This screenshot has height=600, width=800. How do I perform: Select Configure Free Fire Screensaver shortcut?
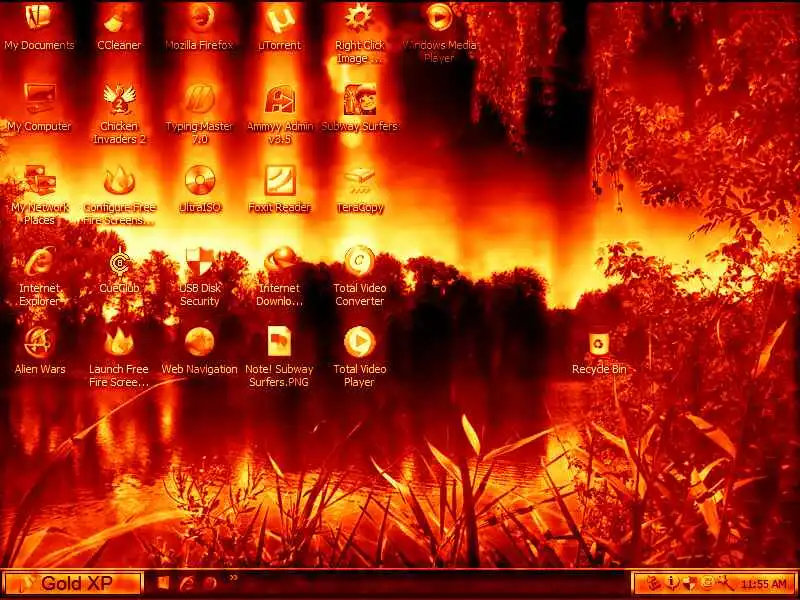point(119,195)
